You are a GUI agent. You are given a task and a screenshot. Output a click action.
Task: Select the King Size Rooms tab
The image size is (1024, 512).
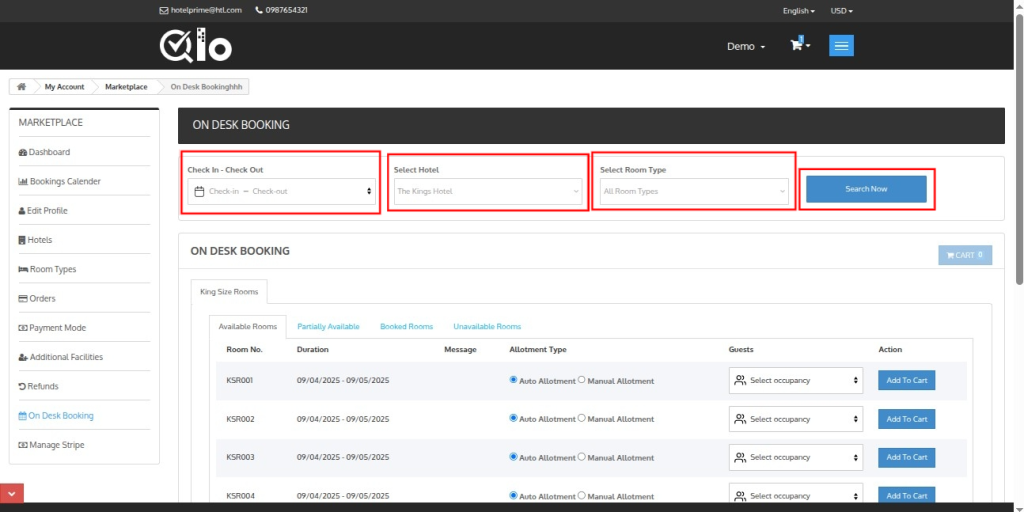click(x=229, y=292)
